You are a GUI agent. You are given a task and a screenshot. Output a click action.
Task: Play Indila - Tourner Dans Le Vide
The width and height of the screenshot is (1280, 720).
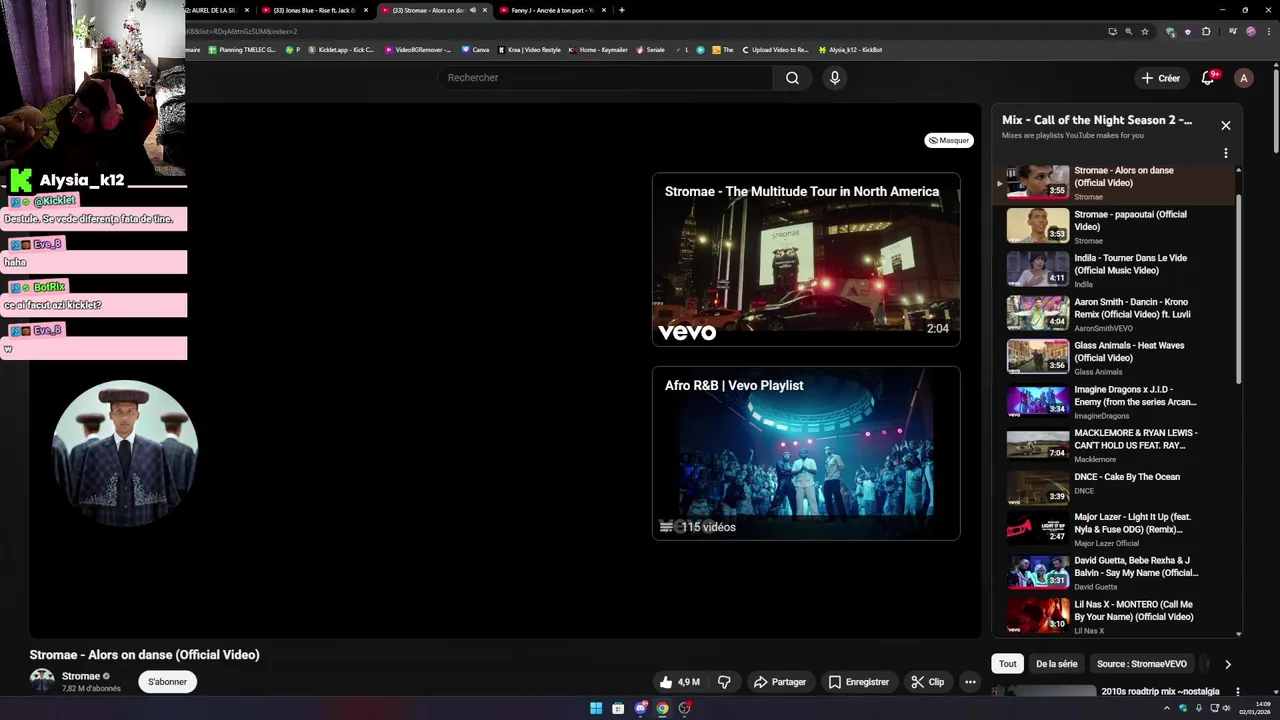tap(1115, 270)
